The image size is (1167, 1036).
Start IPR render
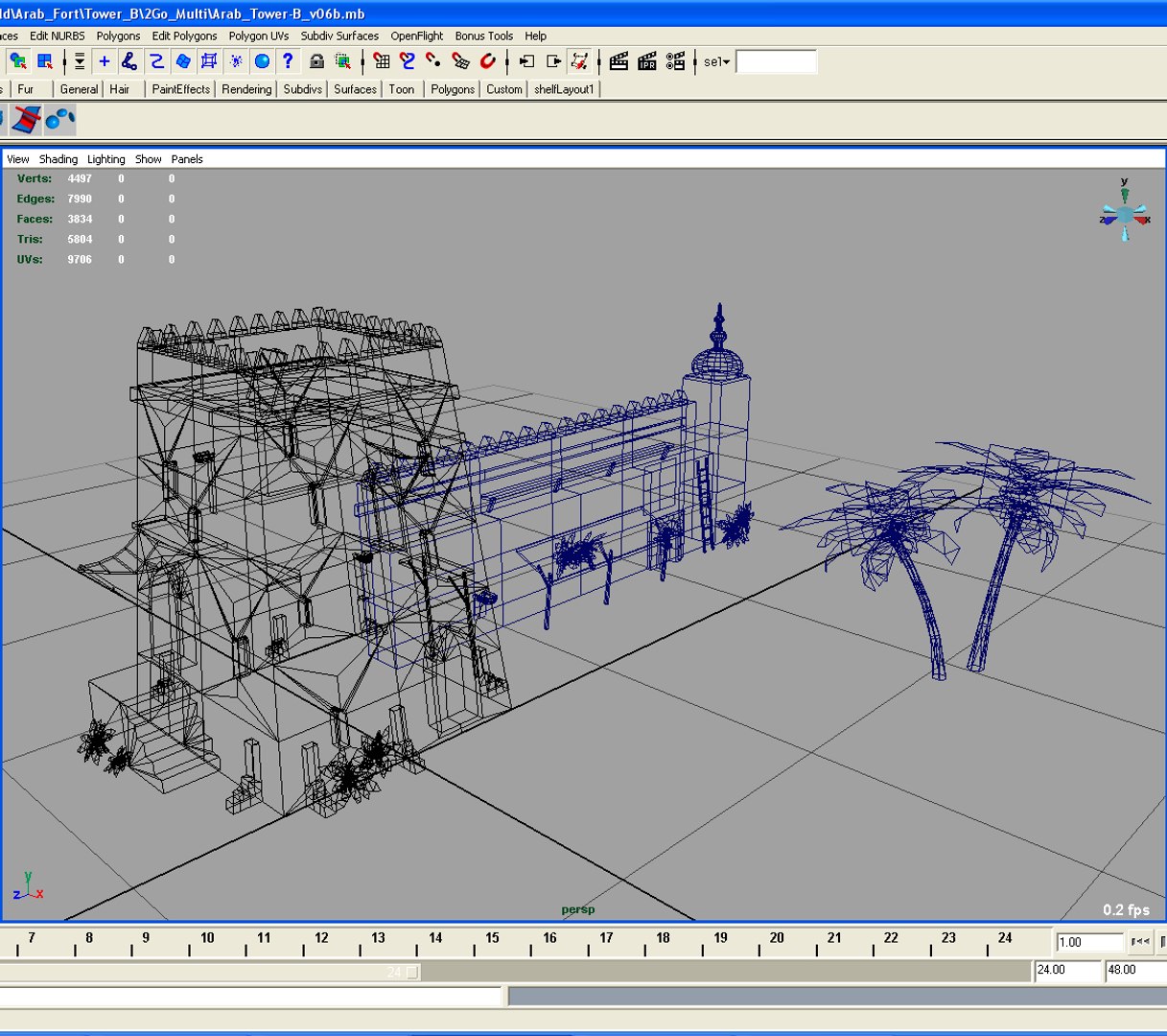[647, 61]
